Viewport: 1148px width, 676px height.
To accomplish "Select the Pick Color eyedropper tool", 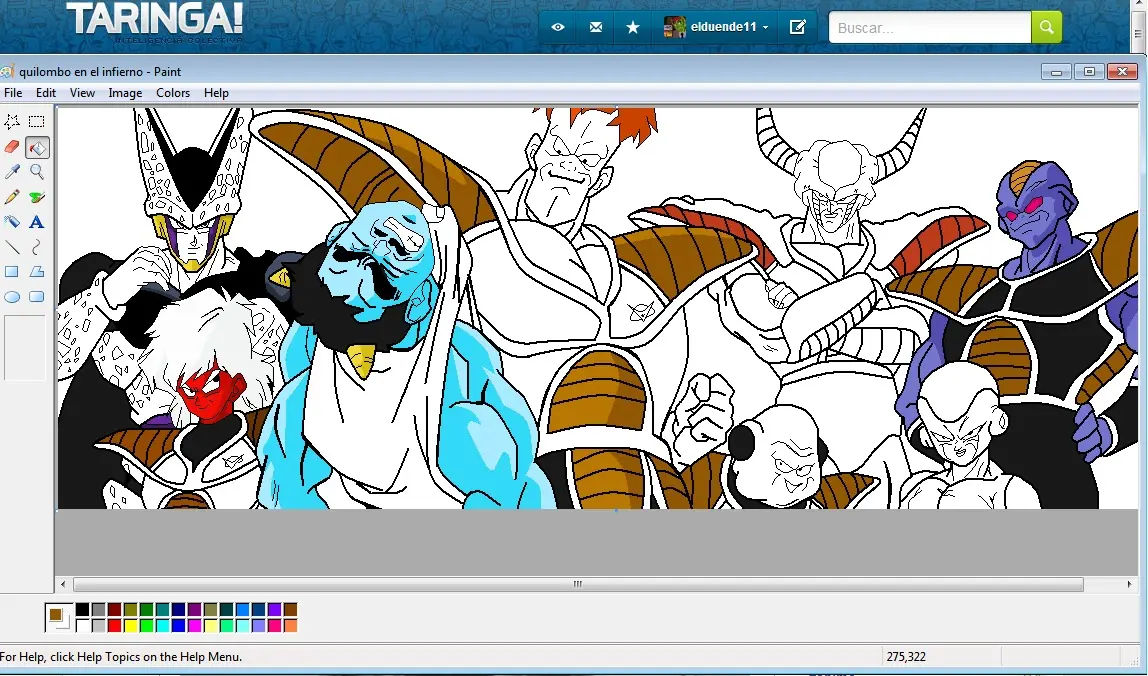I will pyautogui.click(x=12, y=172).
